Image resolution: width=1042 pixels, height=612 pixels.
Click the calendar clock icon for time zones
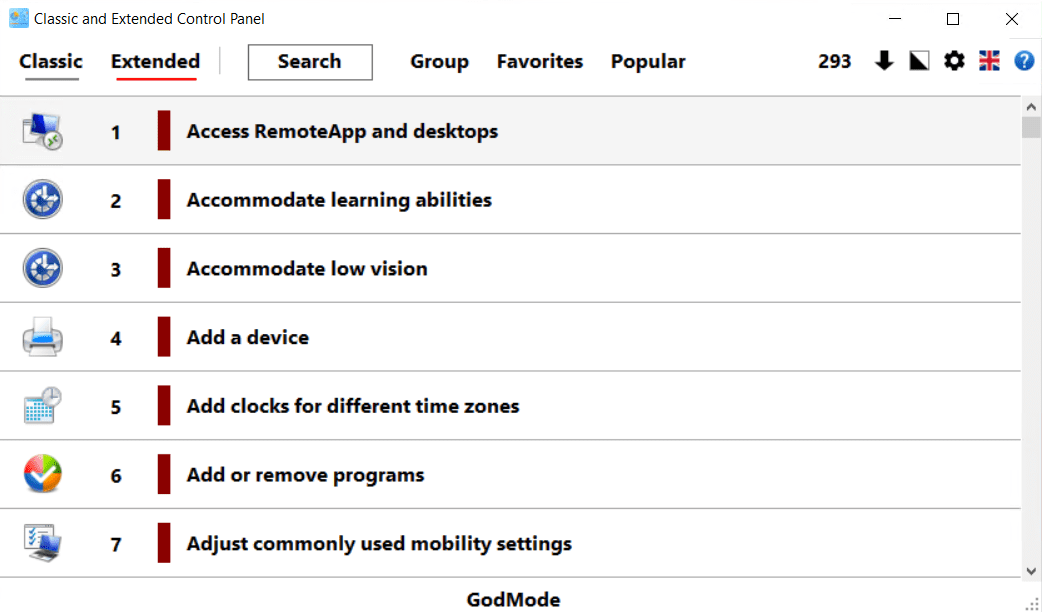click(x=43, y=406)
